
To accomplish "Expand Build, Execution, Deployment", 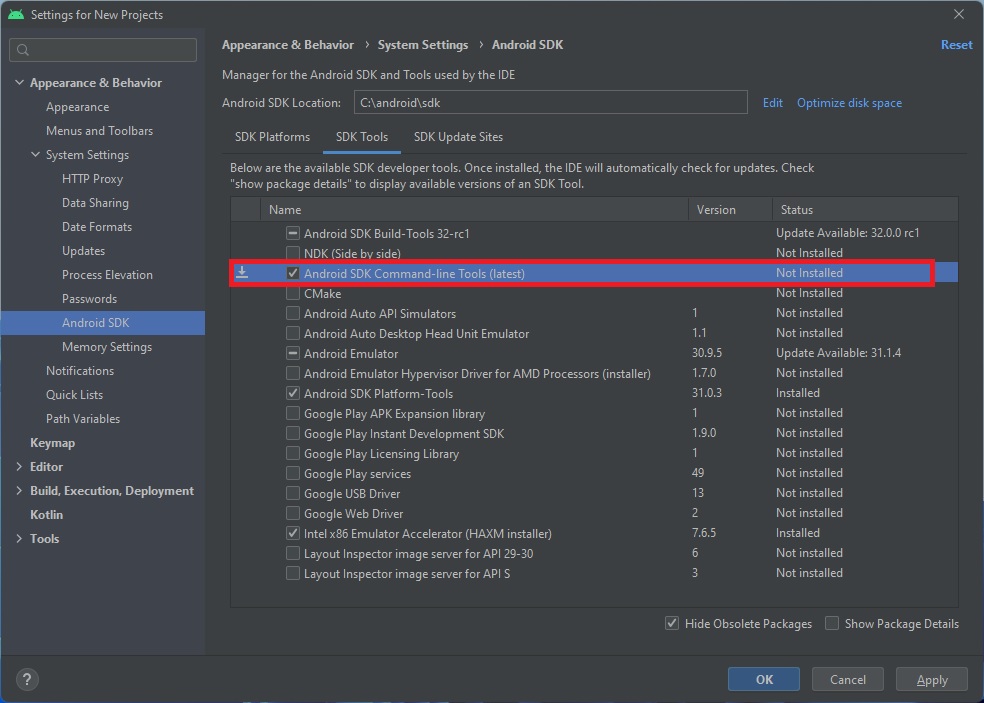I will point(19,490).
